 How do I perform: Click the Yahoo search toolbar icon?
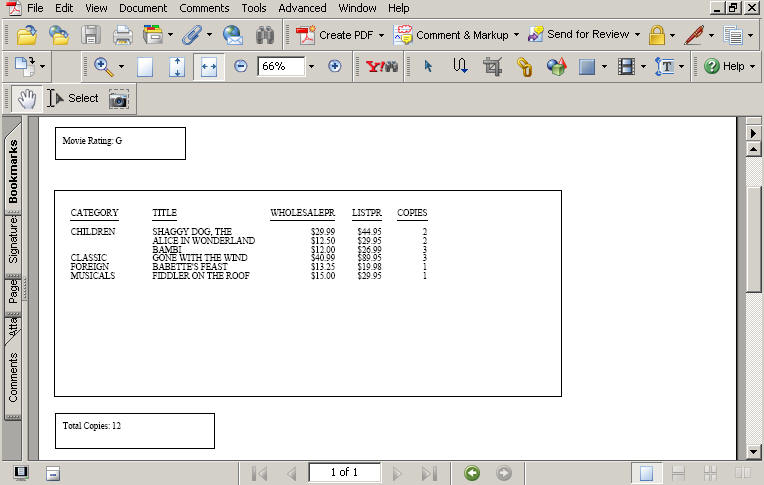point(382,66)
